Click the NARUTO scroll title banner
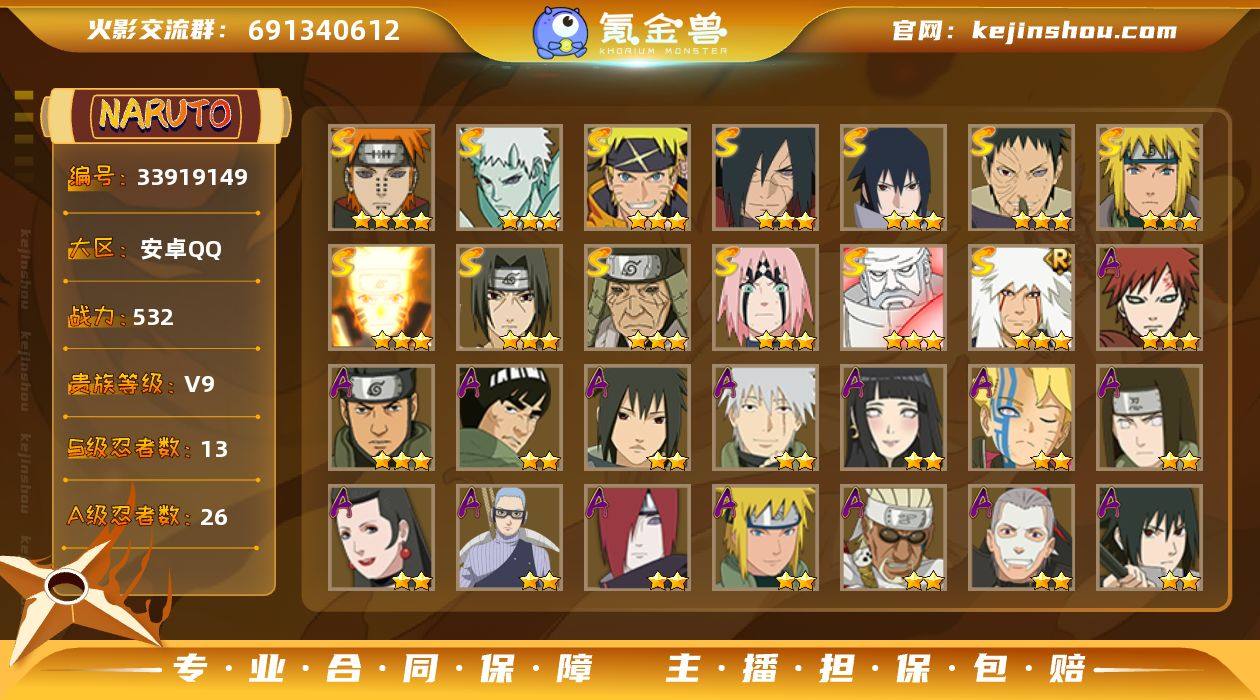This screenshot has height=700, width=1260. pos(166,115)
